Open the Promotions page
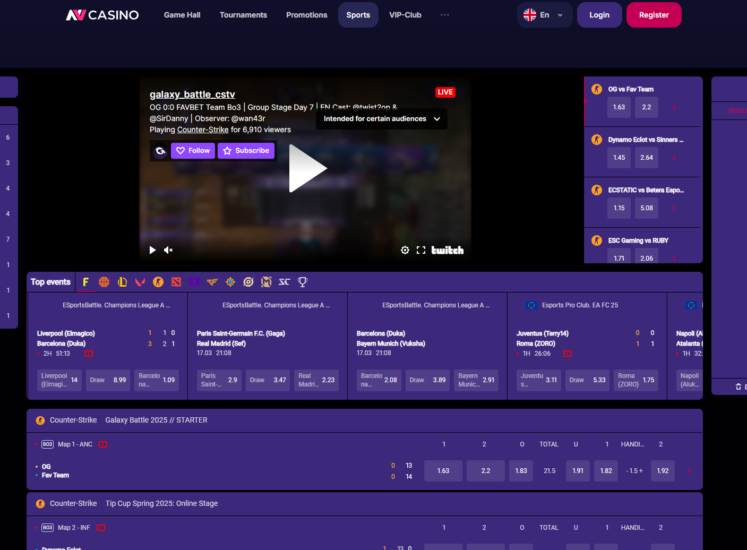Viewport: 747px width, 550px height. [x=306, y=15]
